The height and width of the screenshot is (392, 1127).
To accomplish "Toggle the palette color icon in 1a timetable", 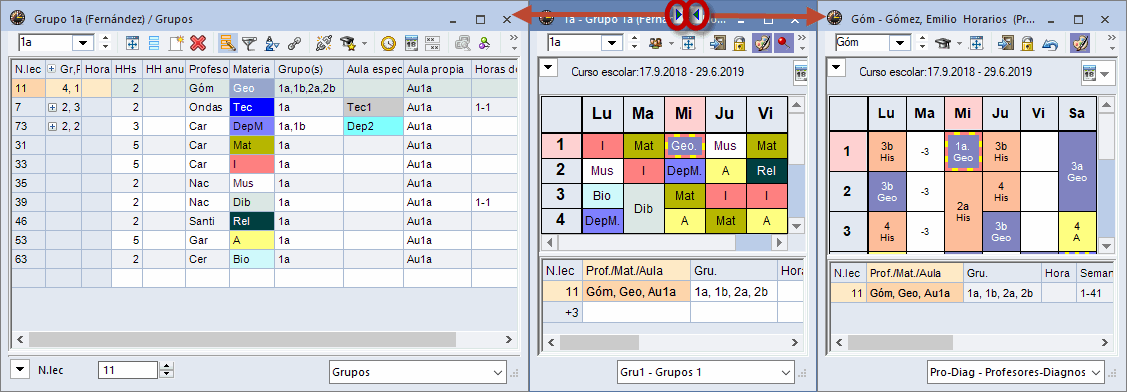I will [x=761, y=43].
